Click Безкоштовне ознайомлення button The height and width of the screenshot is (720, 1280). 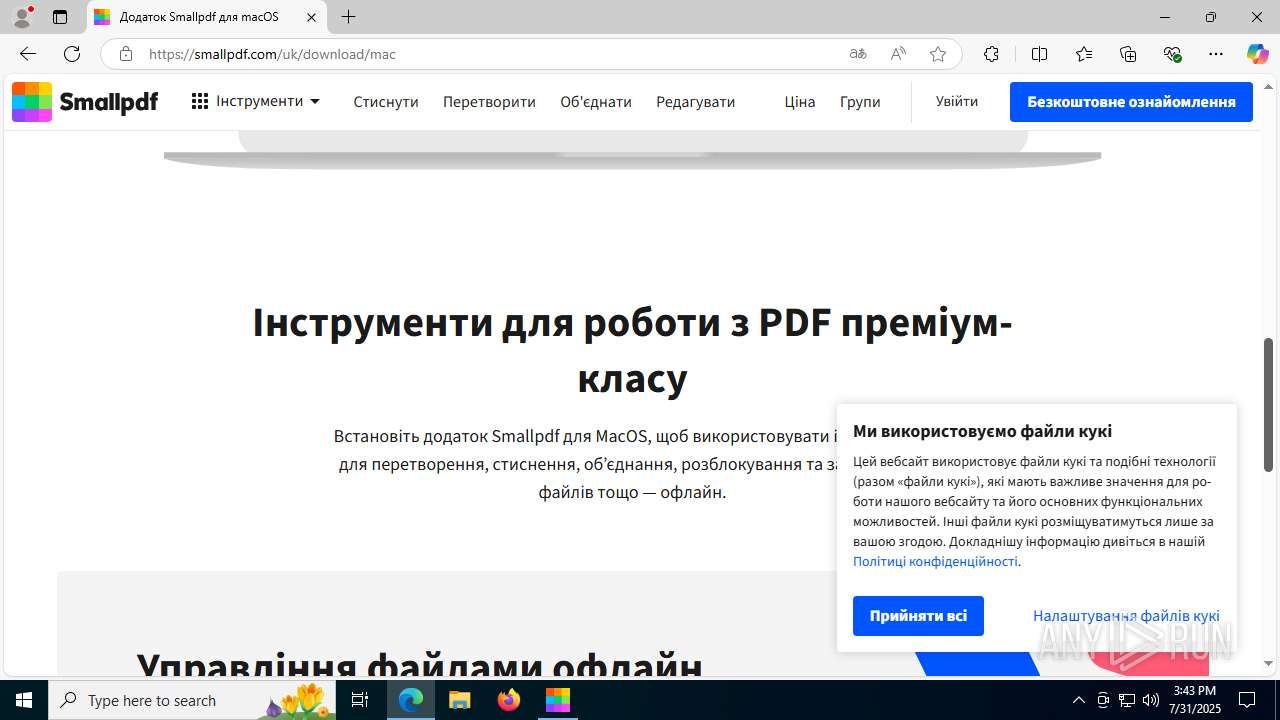[1131, 102]
